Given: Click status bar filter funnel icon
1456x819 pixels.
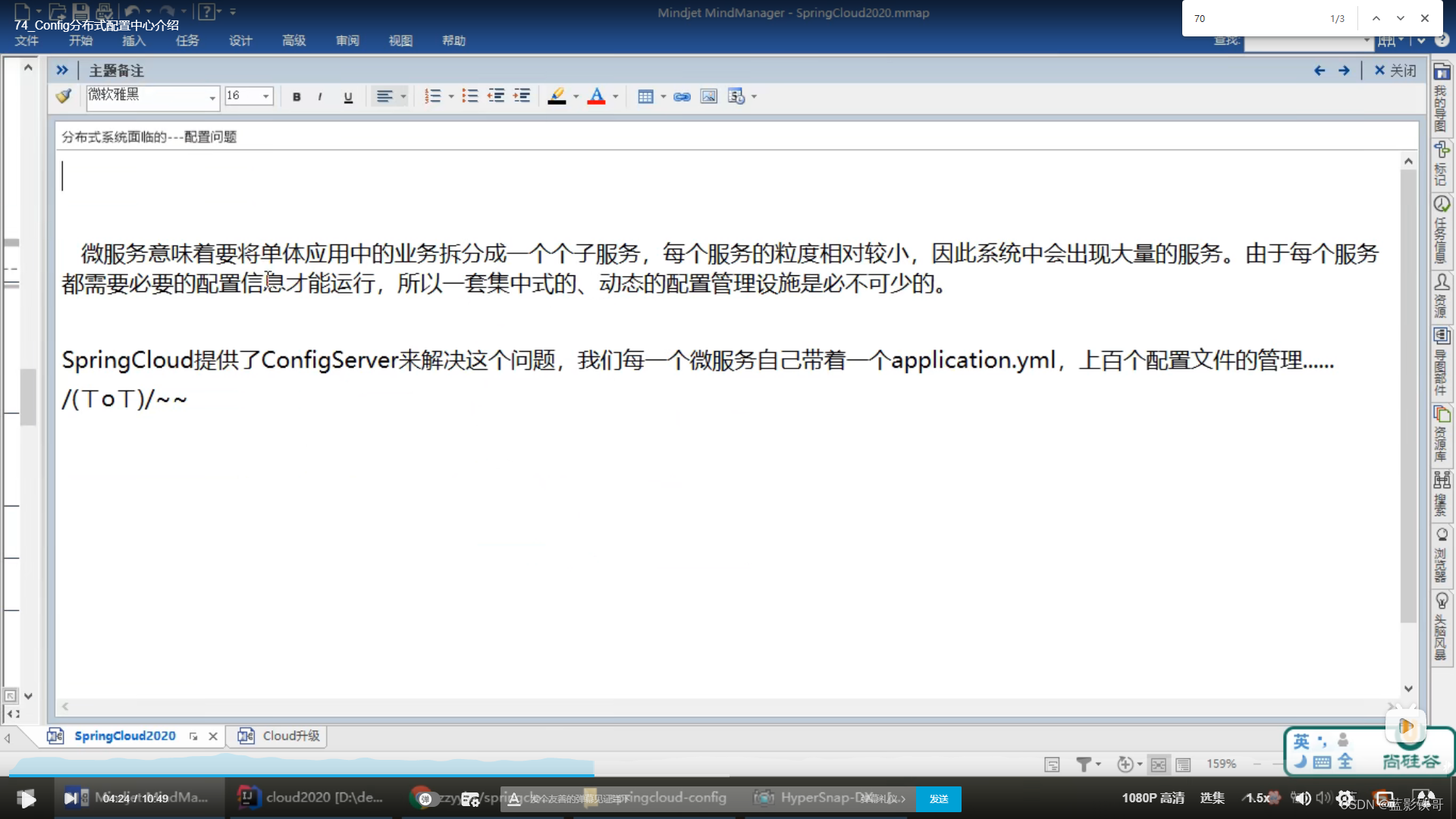Looking at the screenshot, I should (1084, 764).
